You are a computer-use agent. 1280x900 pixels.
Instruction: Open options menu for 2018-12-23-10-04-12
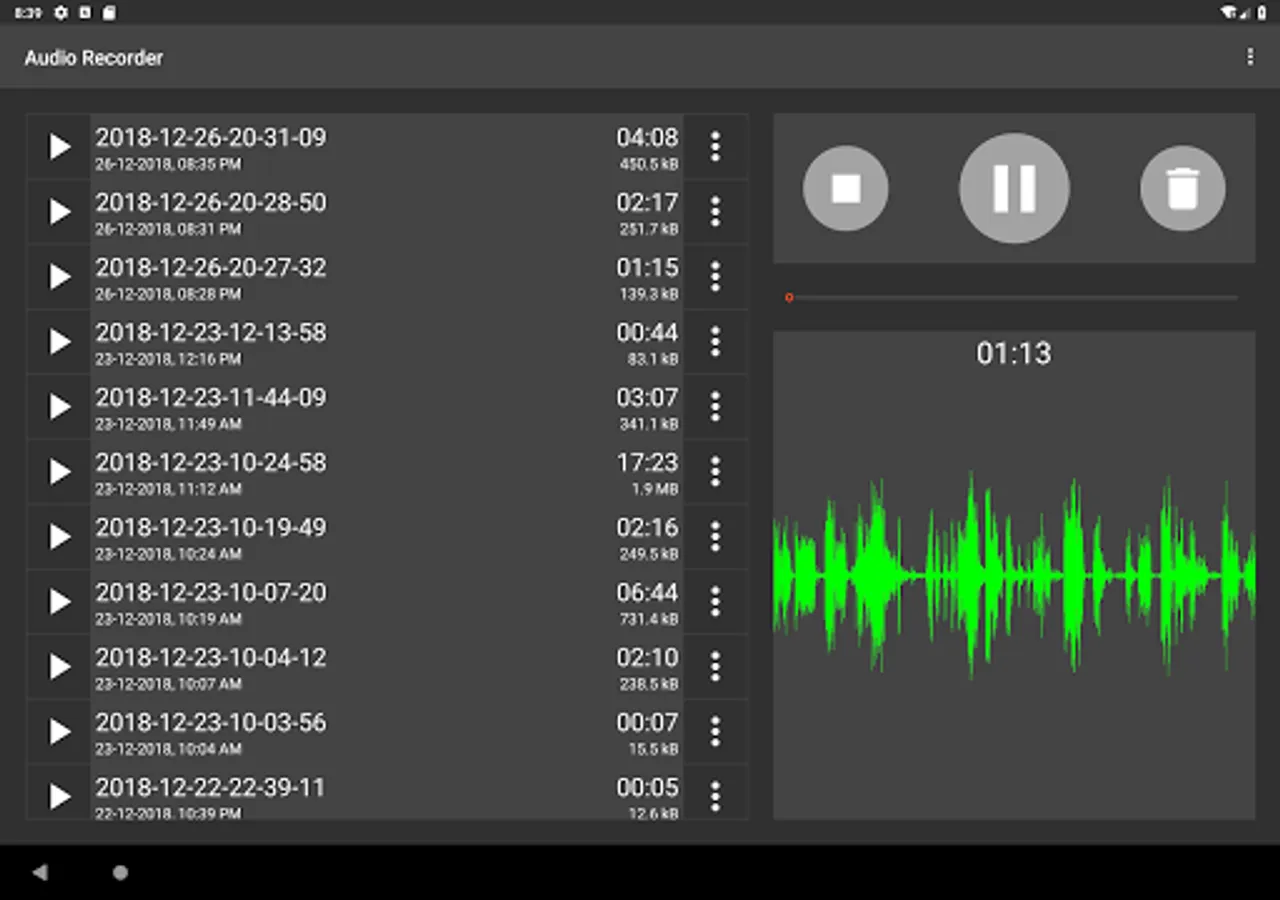(715, 667)
